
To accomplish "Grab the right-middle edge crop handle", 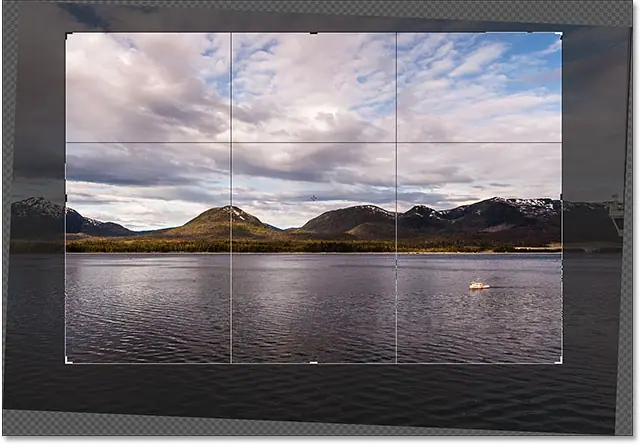I will [561, 198].
